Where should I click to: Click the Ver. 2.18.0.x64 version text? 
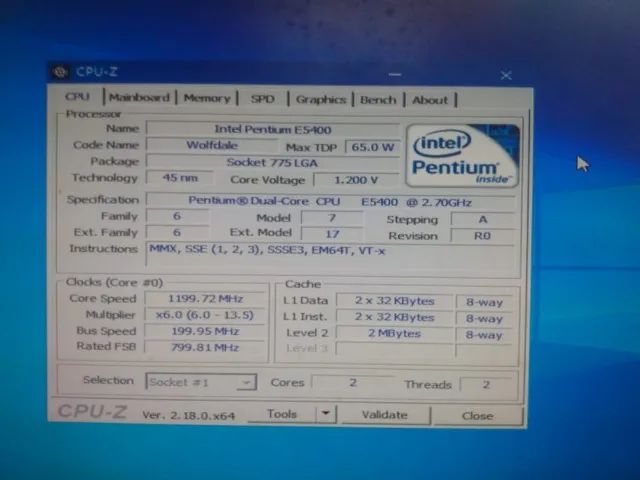tap(189, 416)
